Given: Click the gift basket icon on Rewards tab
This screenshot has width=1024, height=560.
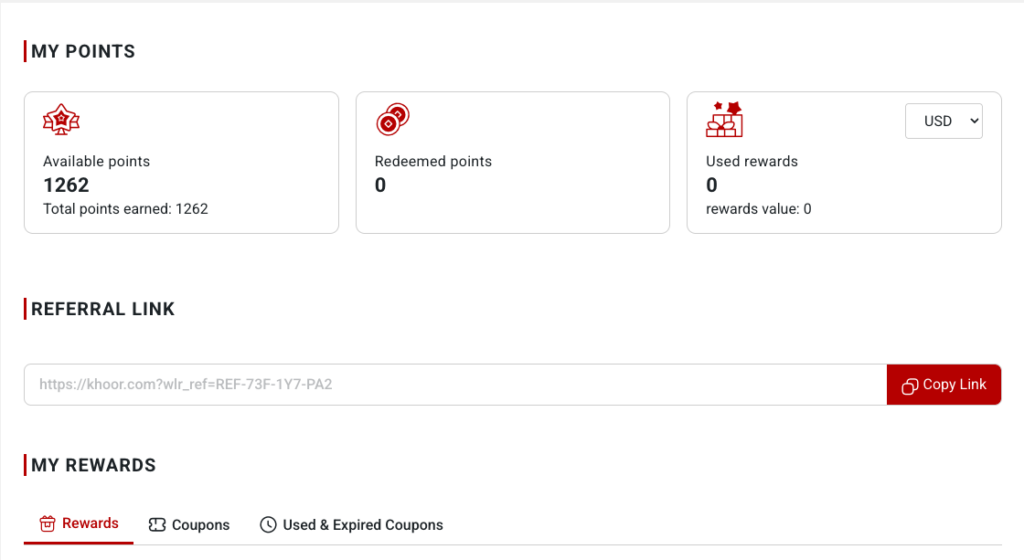Looking at the screenshot, I should [x=48, y=523].
